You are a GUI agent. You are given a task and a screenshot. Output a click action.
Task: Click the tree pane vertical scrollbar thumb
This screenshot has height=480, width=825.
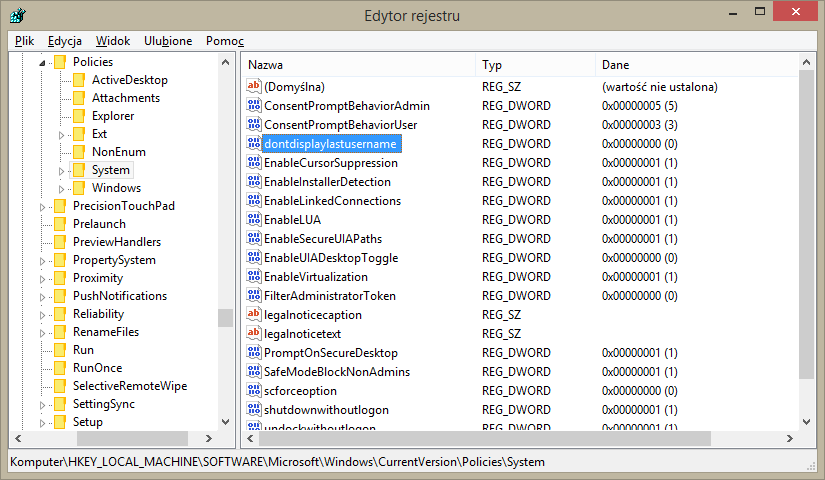click(226, 318)
